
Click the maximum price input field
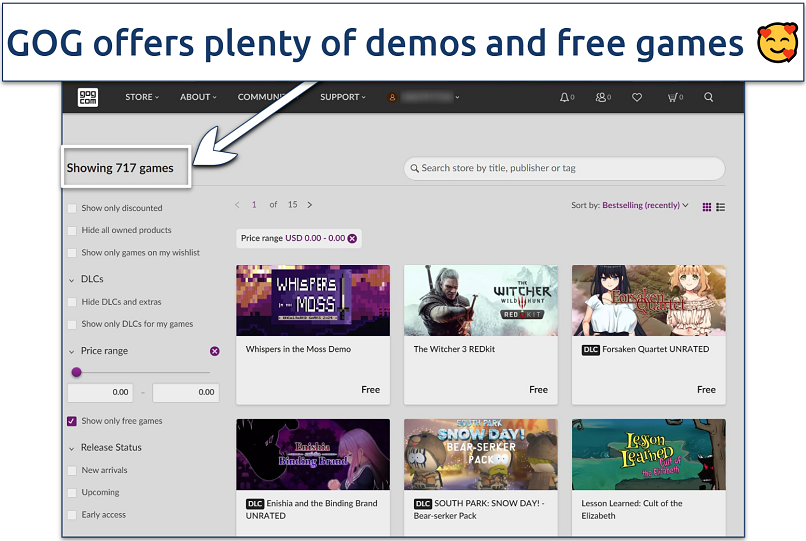coord(186,392)
